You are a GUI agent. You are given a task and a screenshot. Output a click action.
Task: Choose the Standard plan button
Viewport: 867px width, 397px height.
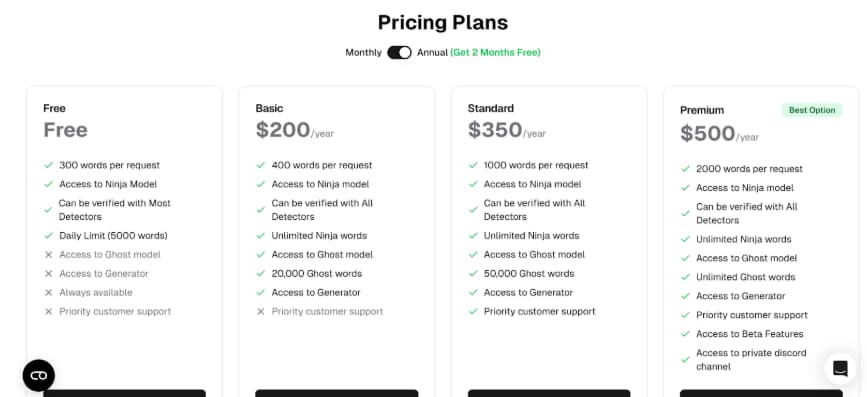click(x=549, y=393)
